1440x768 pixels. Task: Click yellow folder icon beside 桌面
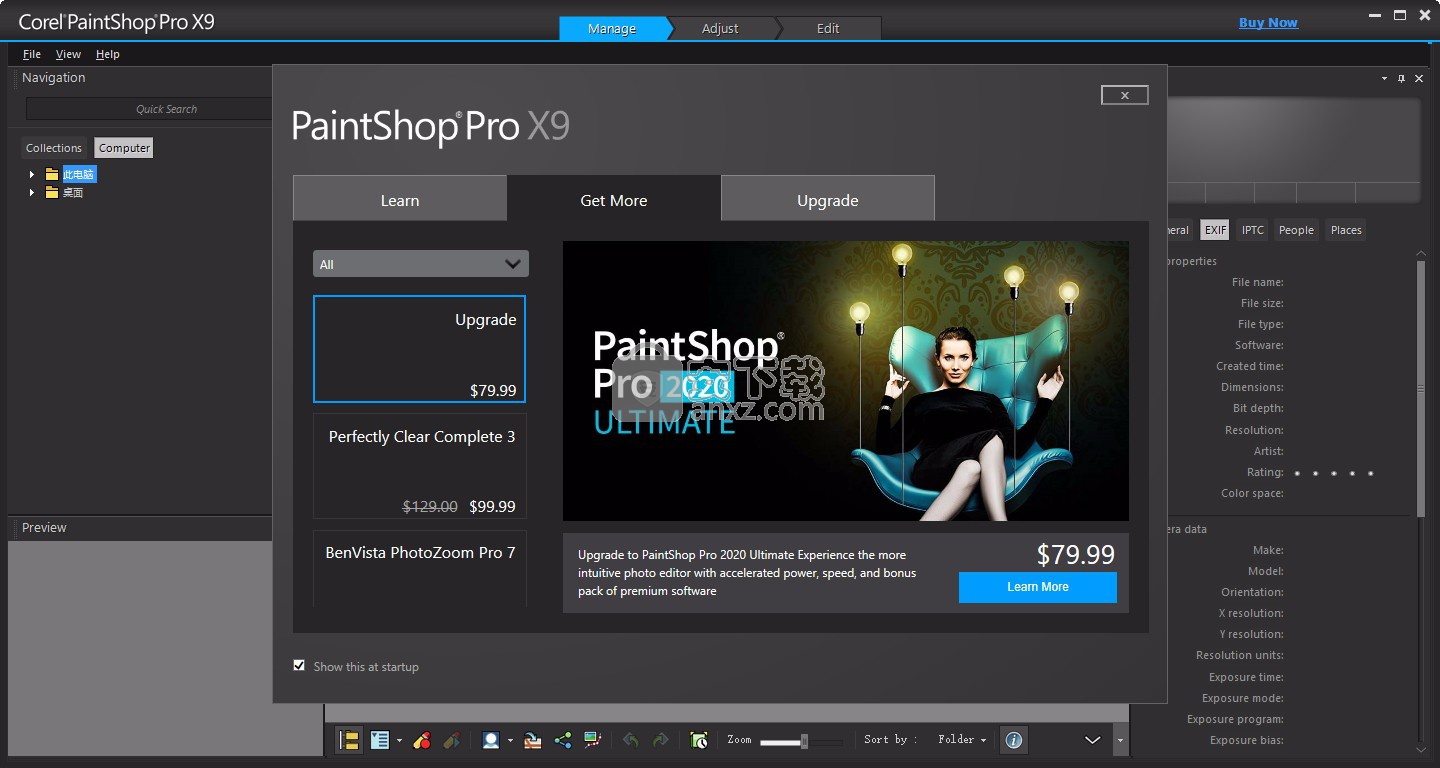coord(52,192)
